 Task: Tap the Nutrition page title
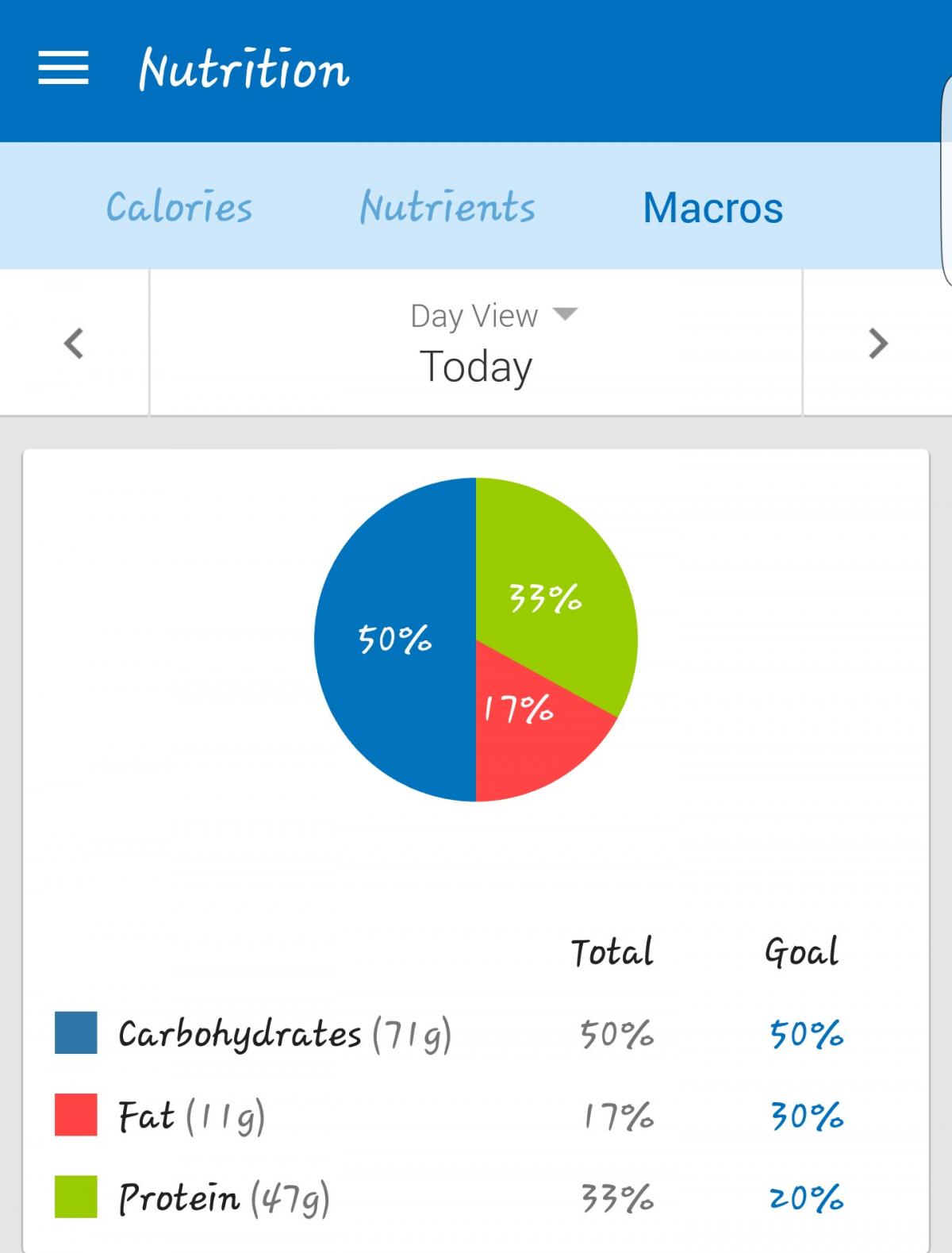pos(244,69)
